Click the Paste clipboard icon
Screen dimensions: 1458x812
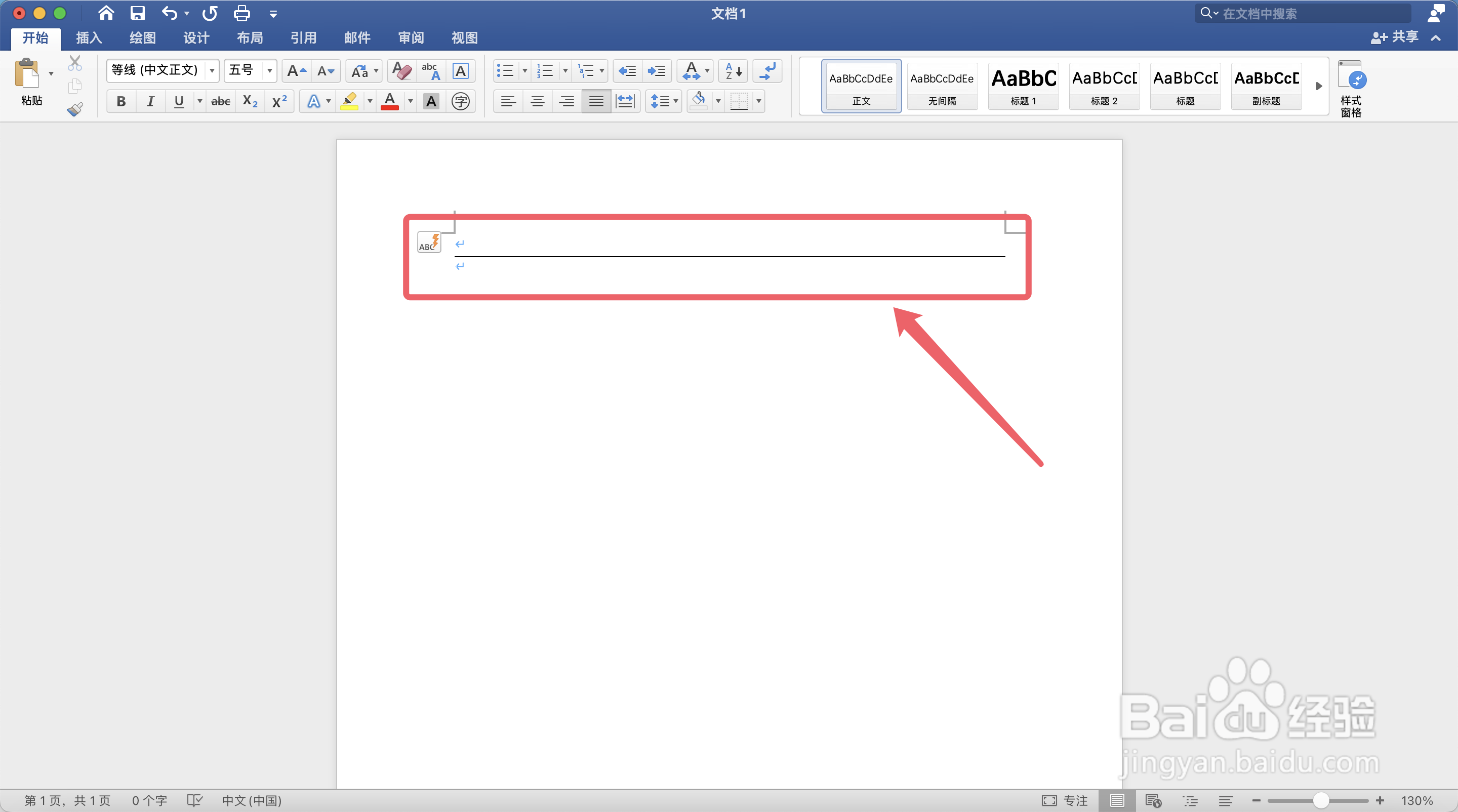click(x=27, y=73)
